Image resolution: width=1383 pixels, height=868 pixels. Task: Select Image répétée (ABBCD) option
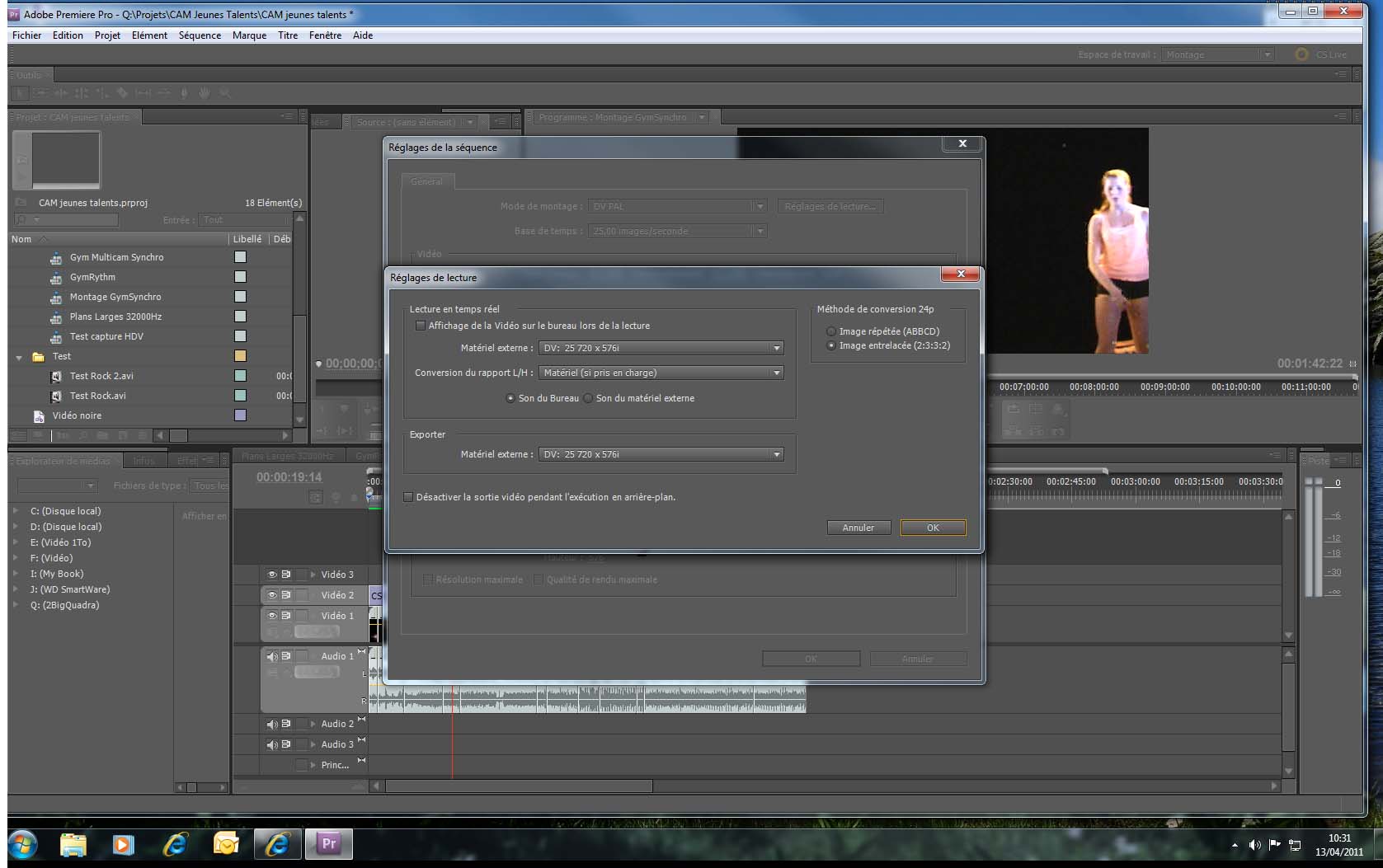click(831, 331)
